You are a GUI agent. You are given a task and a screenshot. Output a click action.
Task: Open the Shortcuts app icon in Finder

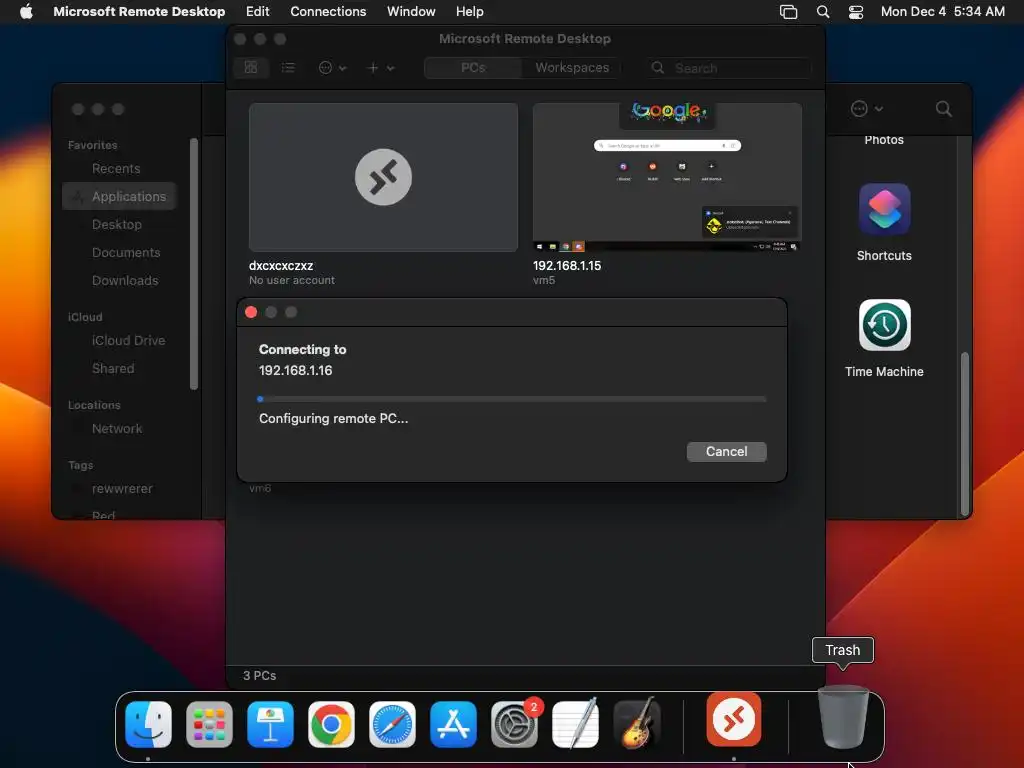tap(884, 209)
